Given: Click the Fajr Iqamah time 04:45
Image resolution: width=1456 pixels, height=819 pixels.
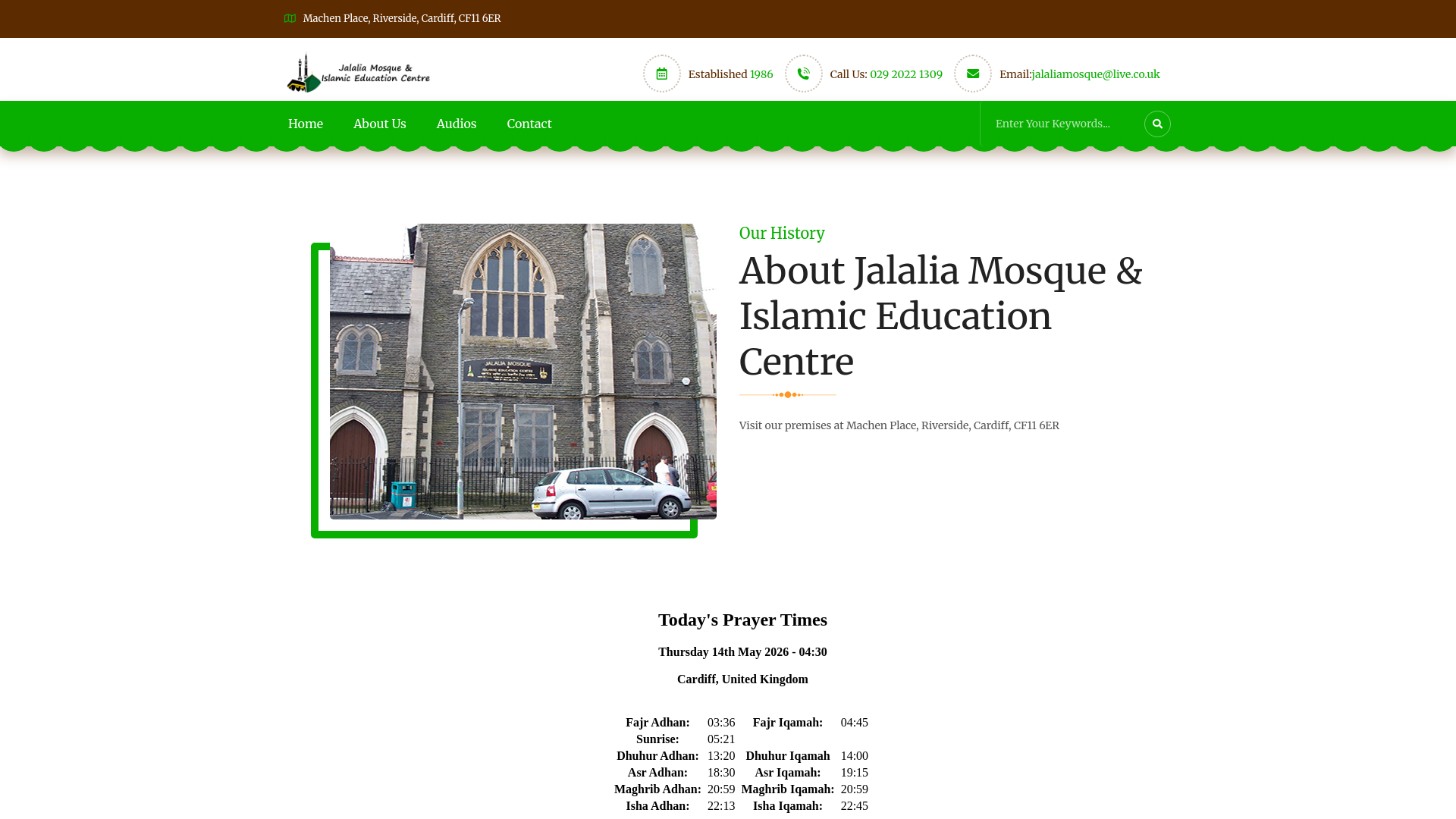Looking at the screenshot, I should click(x=855, y=723).
